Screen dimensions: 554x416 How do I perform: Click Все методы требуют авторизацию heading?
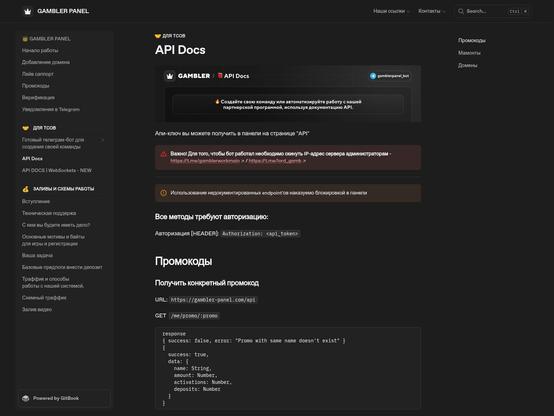(211, 217)
